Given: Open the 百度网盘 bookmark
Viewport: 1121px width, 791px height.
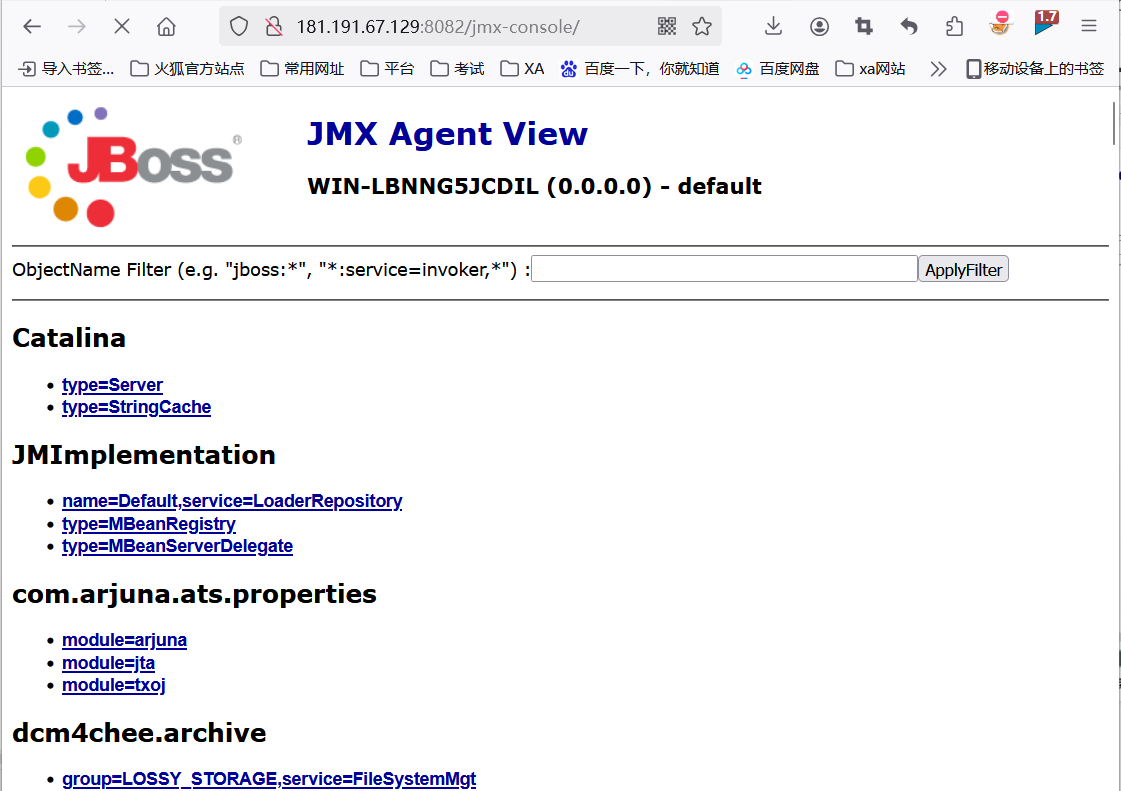Looking at the screenshot, I should 778,69.
